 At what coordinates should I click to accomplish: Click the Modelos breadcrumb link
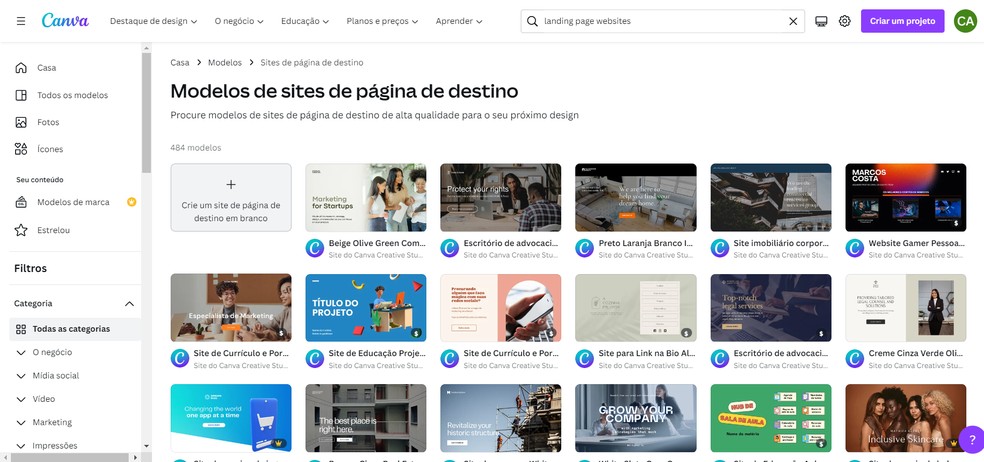(x=225, y=63)
